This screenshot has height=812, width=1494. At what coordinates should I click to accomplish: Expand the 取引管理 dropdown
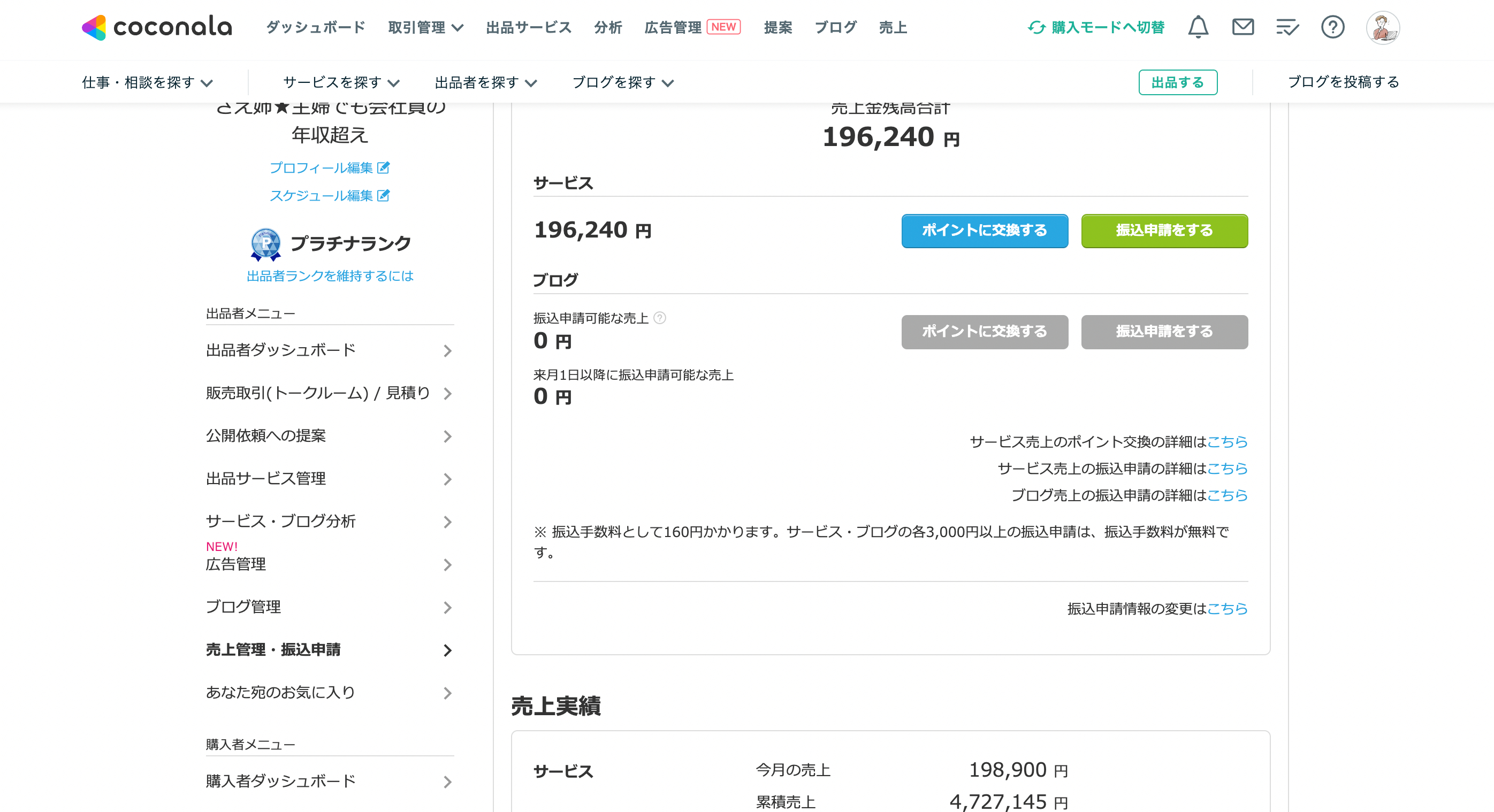coord(426,27)
